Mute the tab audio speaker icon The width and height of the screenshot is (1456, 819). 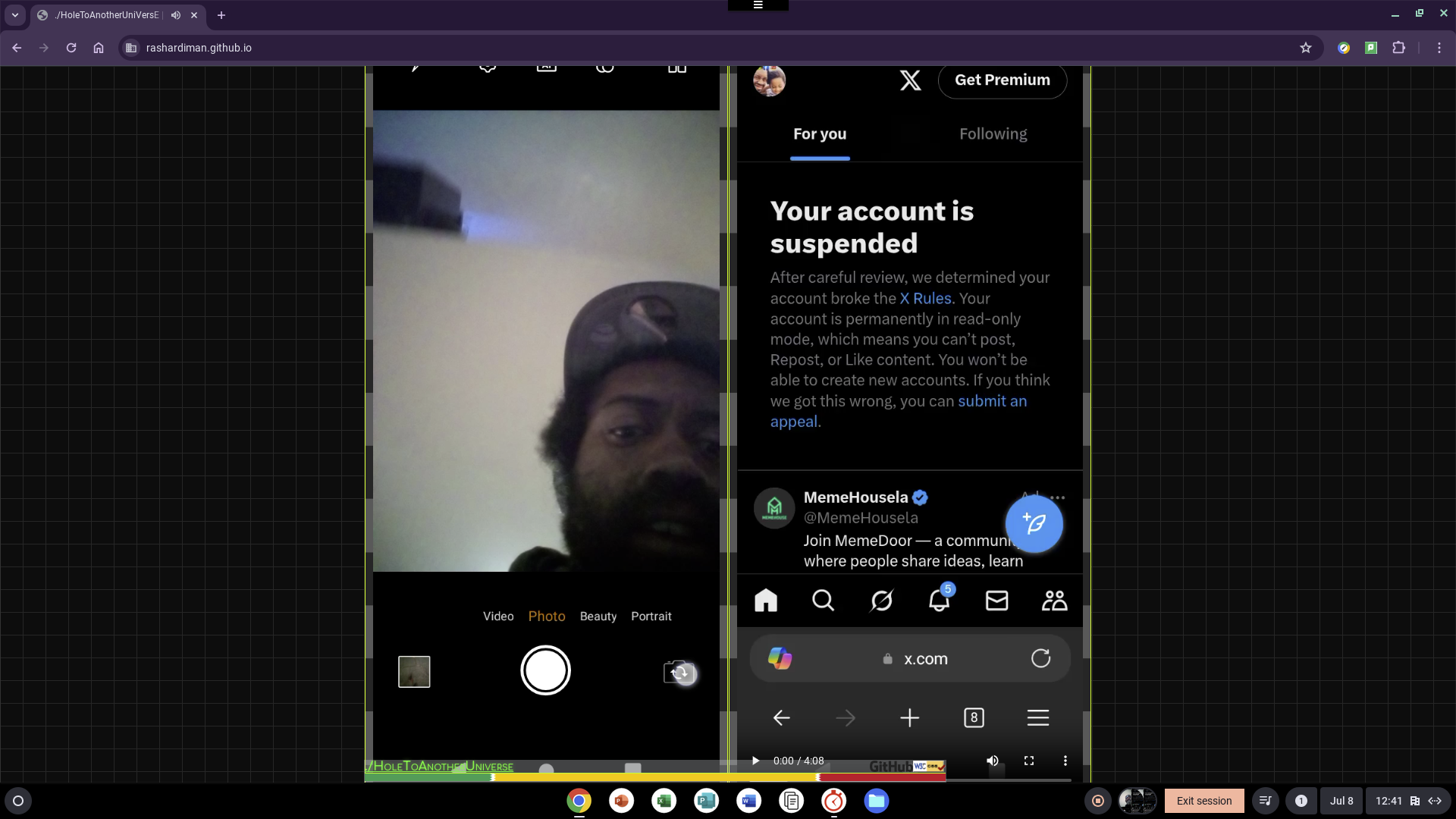coord(176,15)
